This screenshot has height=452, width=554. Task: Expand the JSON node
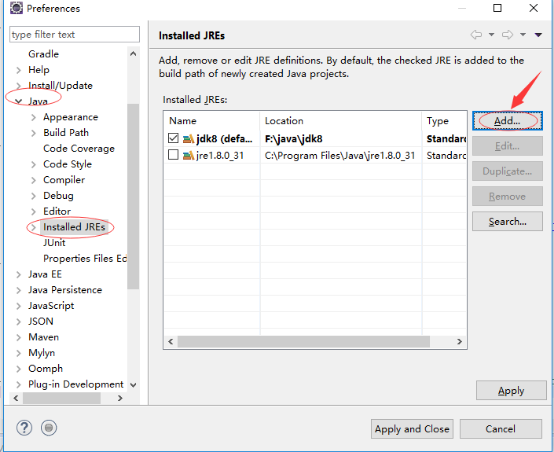[19, 322]
